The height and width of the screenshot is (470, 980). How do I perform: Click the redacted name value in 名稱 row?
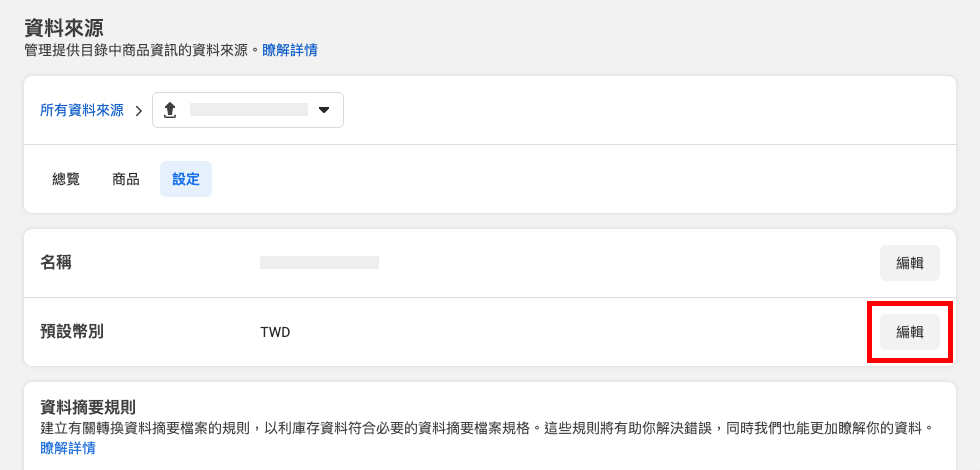coord(319,262)
